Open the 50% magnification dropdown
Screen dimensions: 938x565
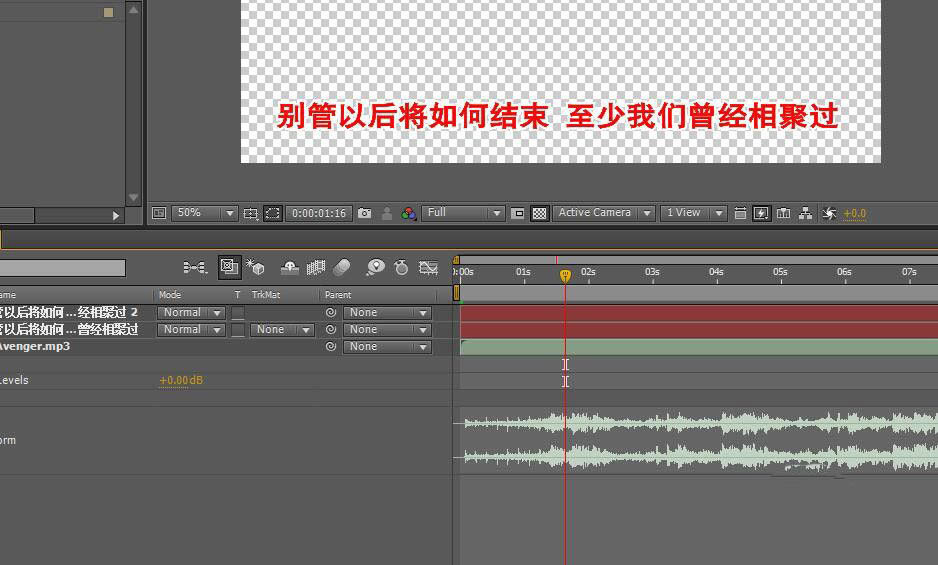coord(205,213)
